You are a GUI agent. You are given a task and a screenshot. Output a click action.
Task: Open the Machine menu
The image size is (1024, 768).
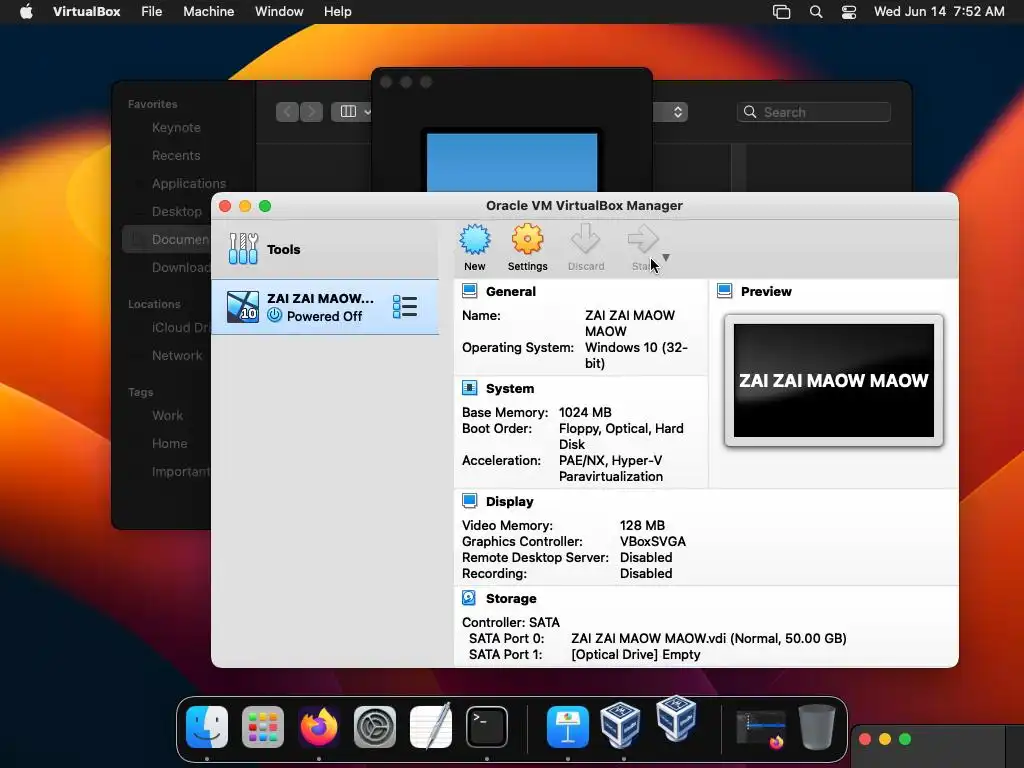point(208,12)
